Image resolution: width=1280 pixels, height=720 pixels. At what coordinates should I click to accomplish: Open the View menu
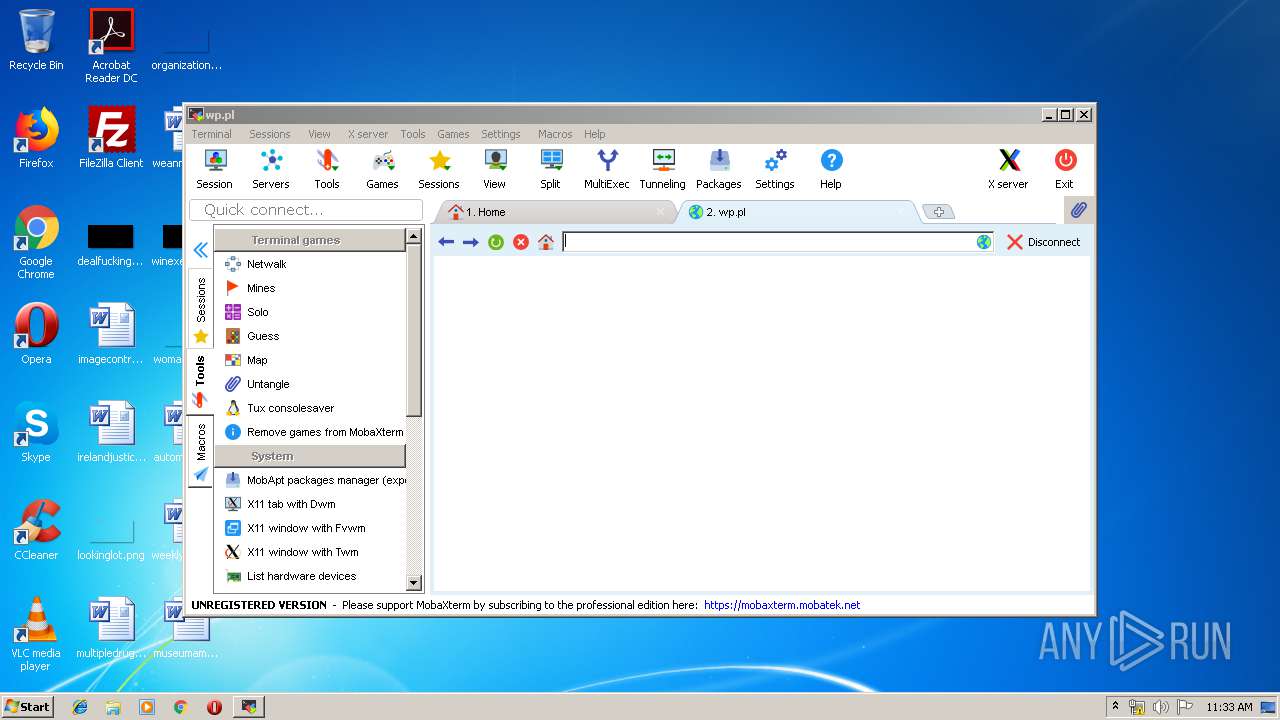[319, 134]
